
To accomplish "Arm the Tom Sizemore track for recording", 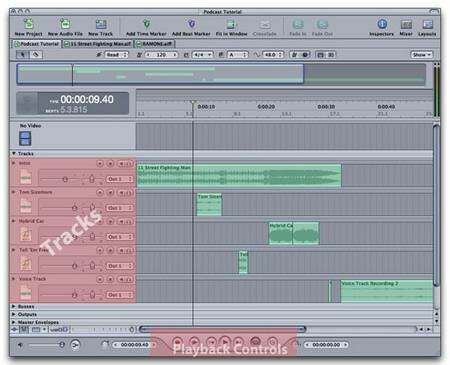I will tap(100, 192).
